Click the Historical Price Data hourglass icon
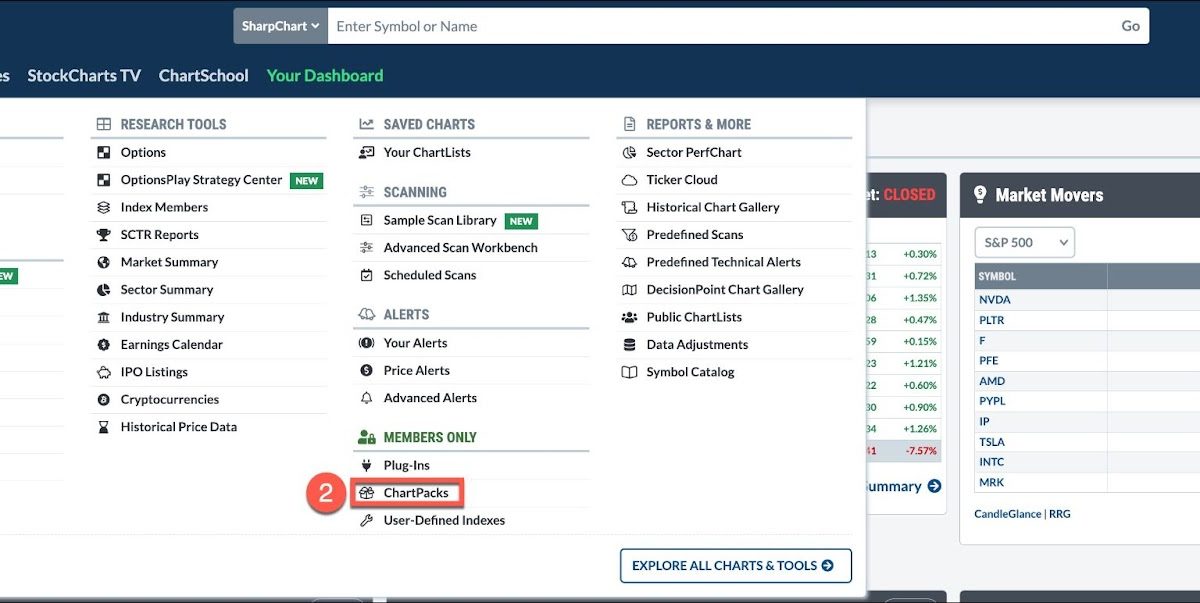The width and height of the screenshot is (1200, 603). click(x=103, y=427)
